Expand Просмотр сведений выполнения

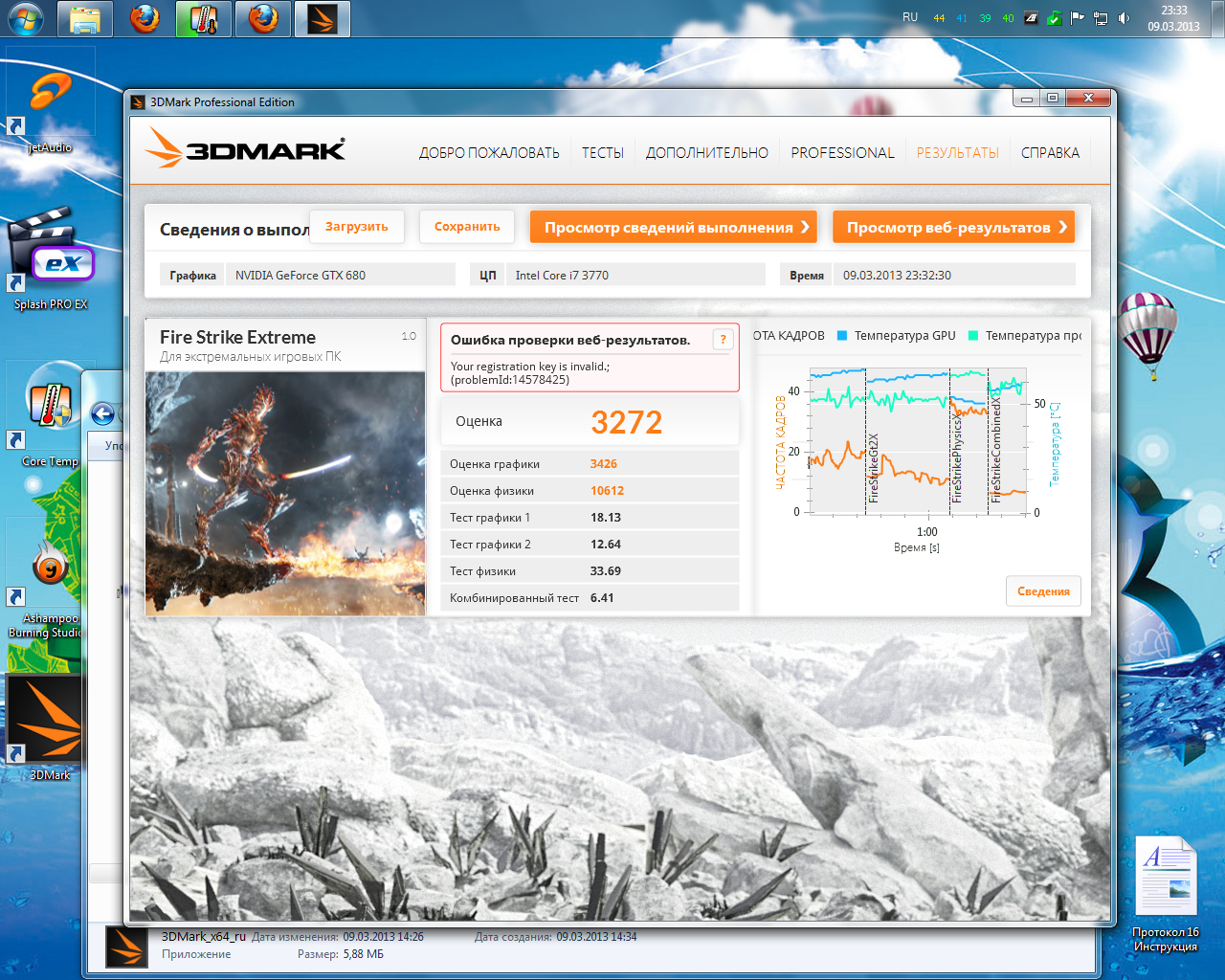point(674,228)
